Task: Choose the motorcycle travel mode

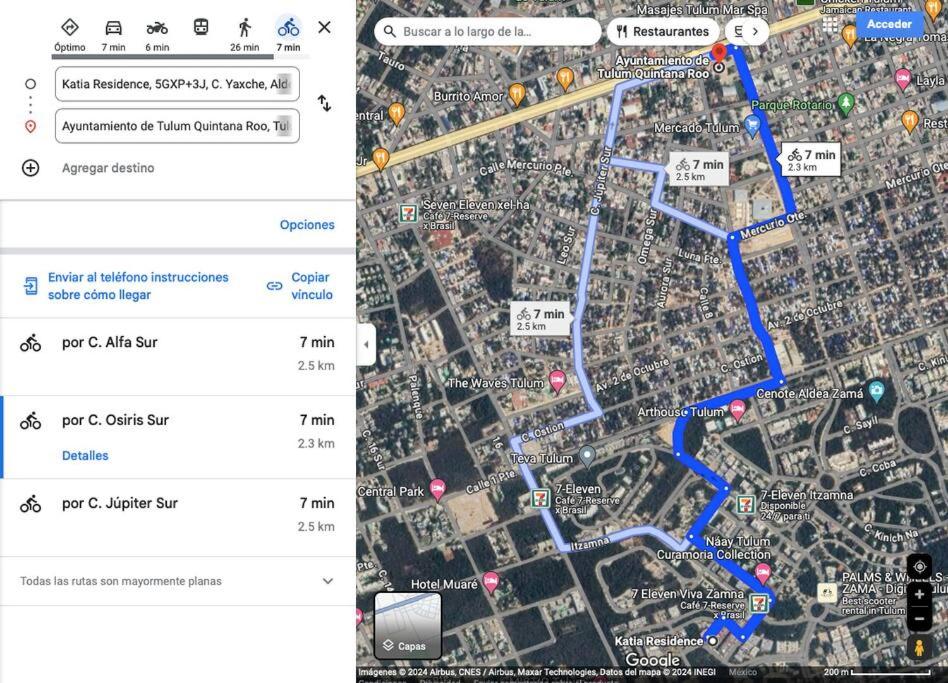Action: [157, 28]
